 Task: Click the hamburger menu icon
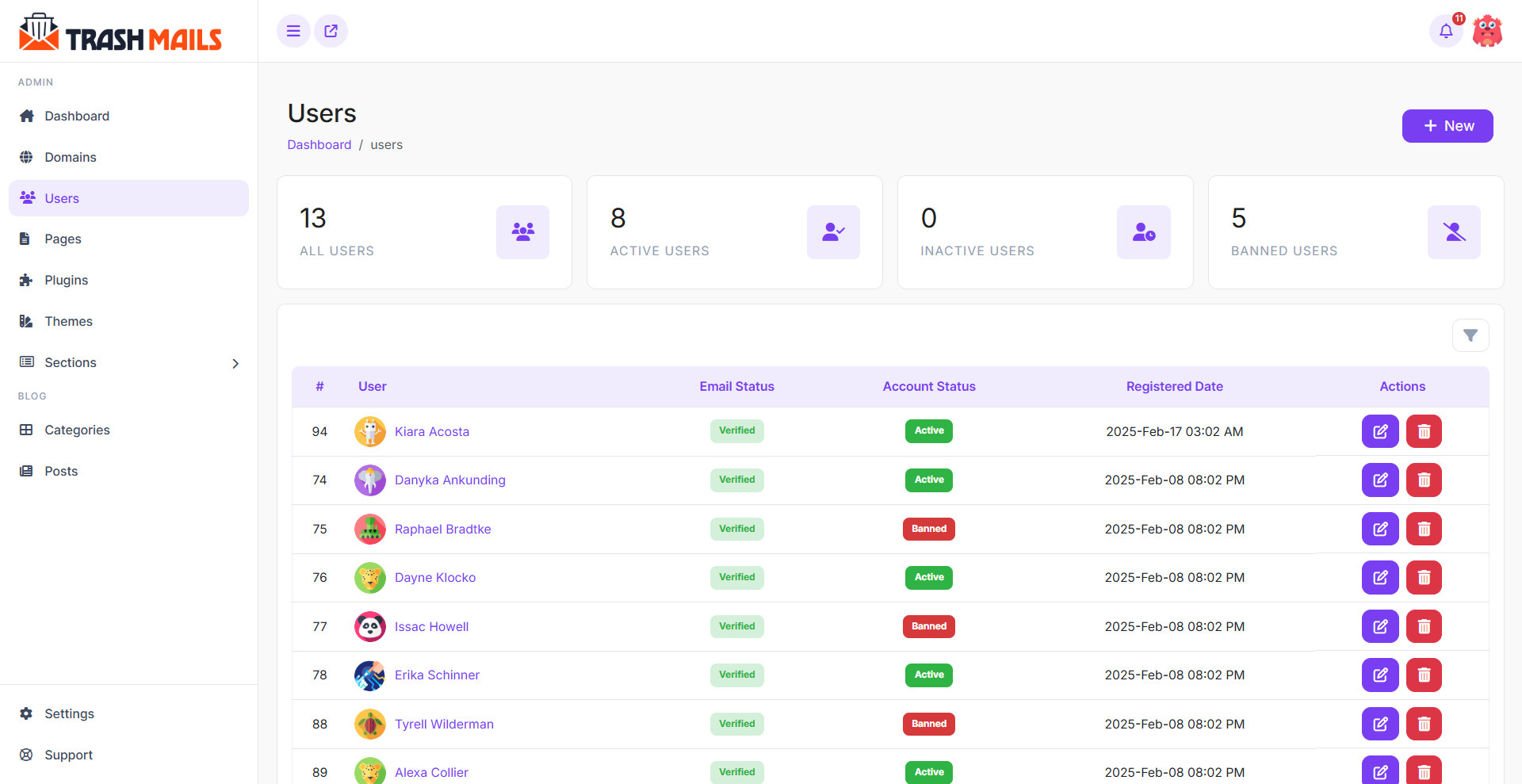pos(293,31)
